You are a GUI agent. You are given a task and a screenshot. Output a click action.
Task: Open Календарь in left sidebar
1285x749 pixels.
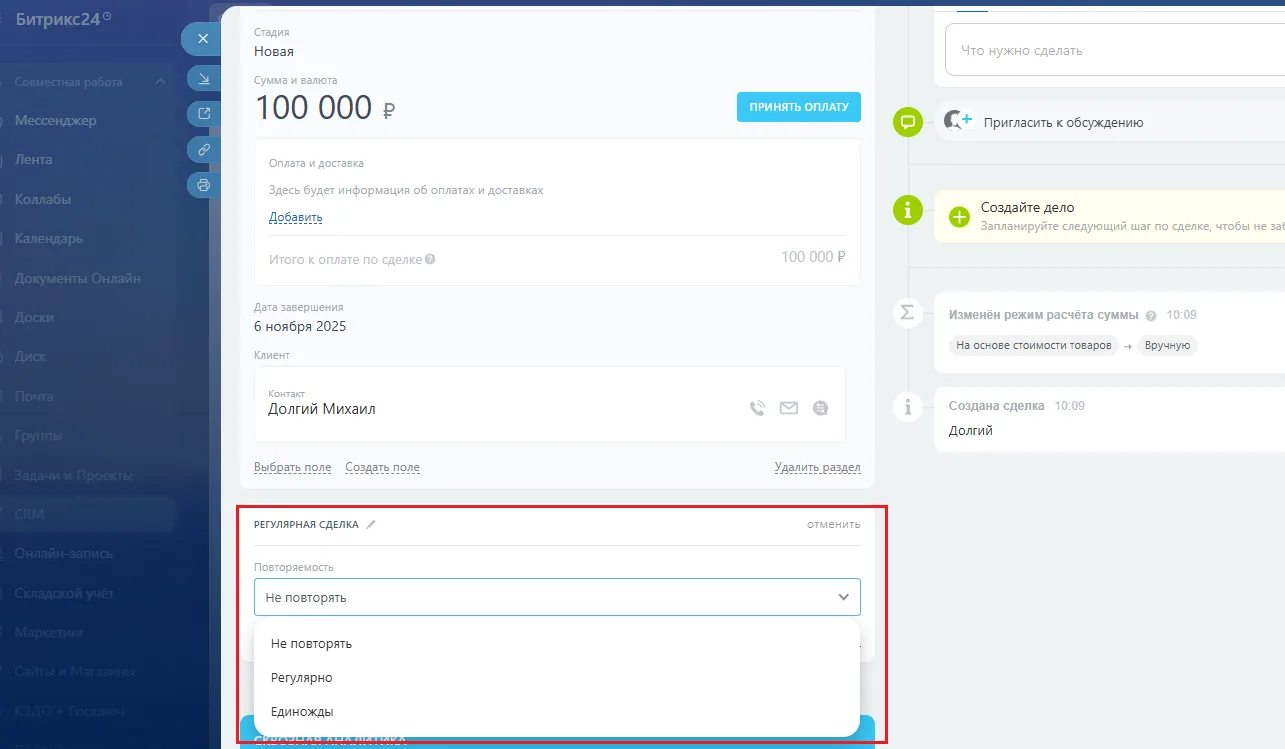coord(49,238)
